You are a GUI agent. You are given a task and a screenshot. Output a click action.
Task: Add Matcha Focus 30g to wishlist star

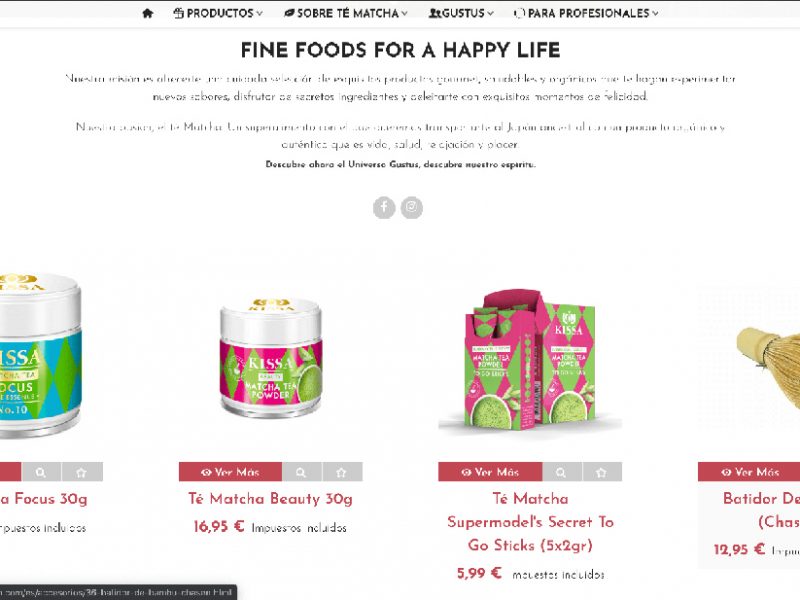82,472
